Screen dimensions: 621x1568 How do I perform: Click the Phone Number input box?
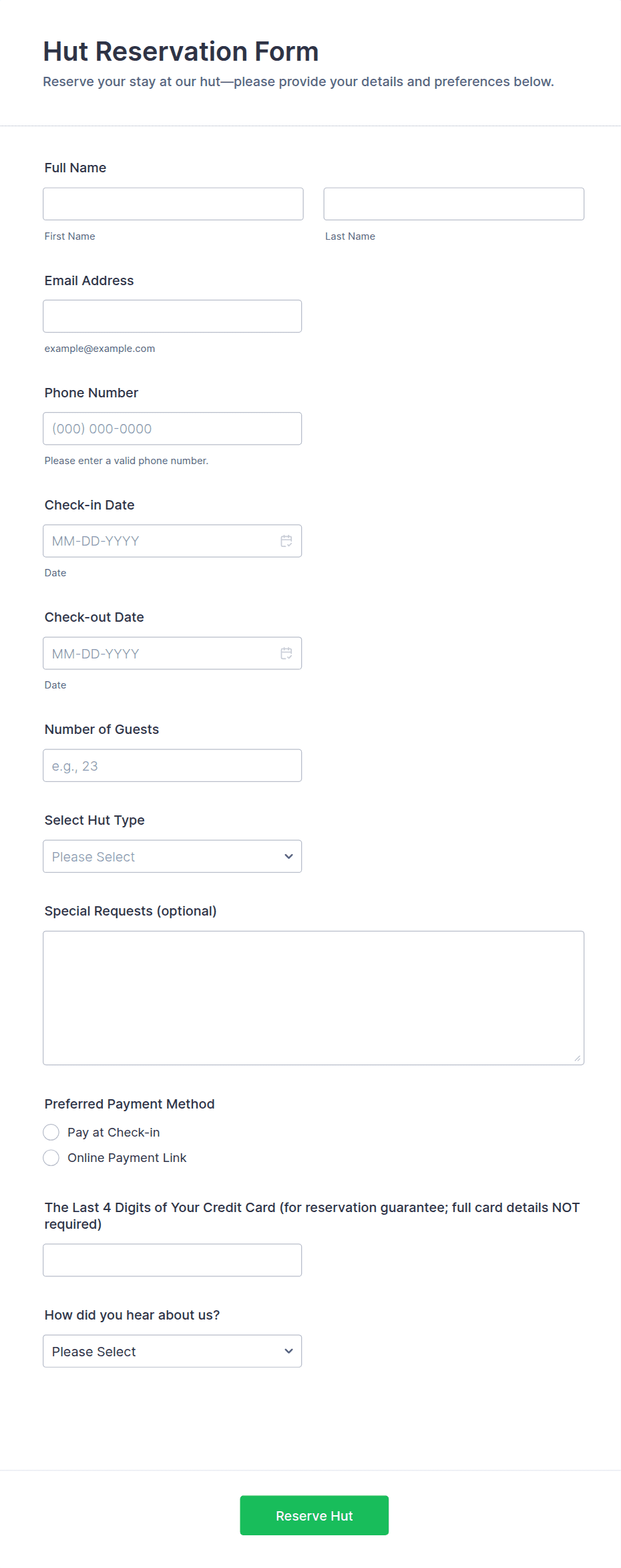click(172, 429)
